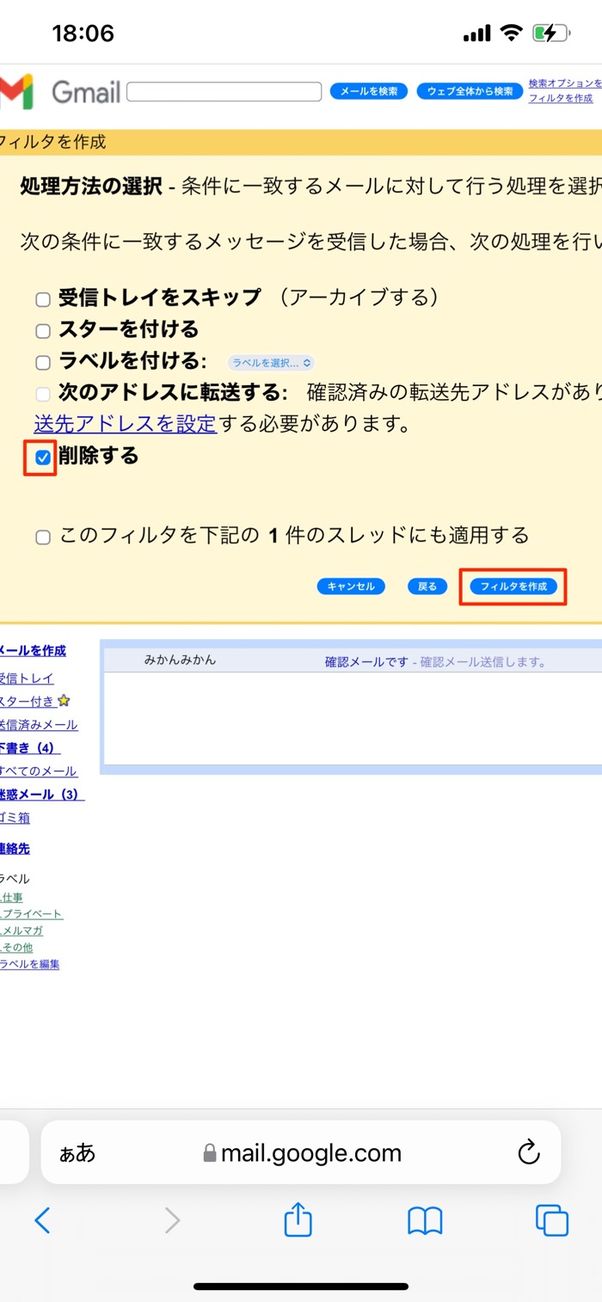Open 検索オプション link at top
The image size is (602, 1302).
pos(565,83)
